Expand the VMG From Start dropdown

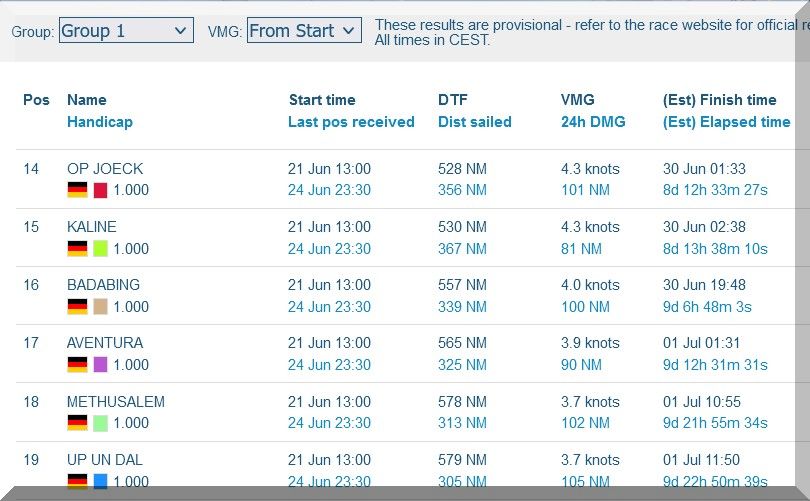[303, 31]
